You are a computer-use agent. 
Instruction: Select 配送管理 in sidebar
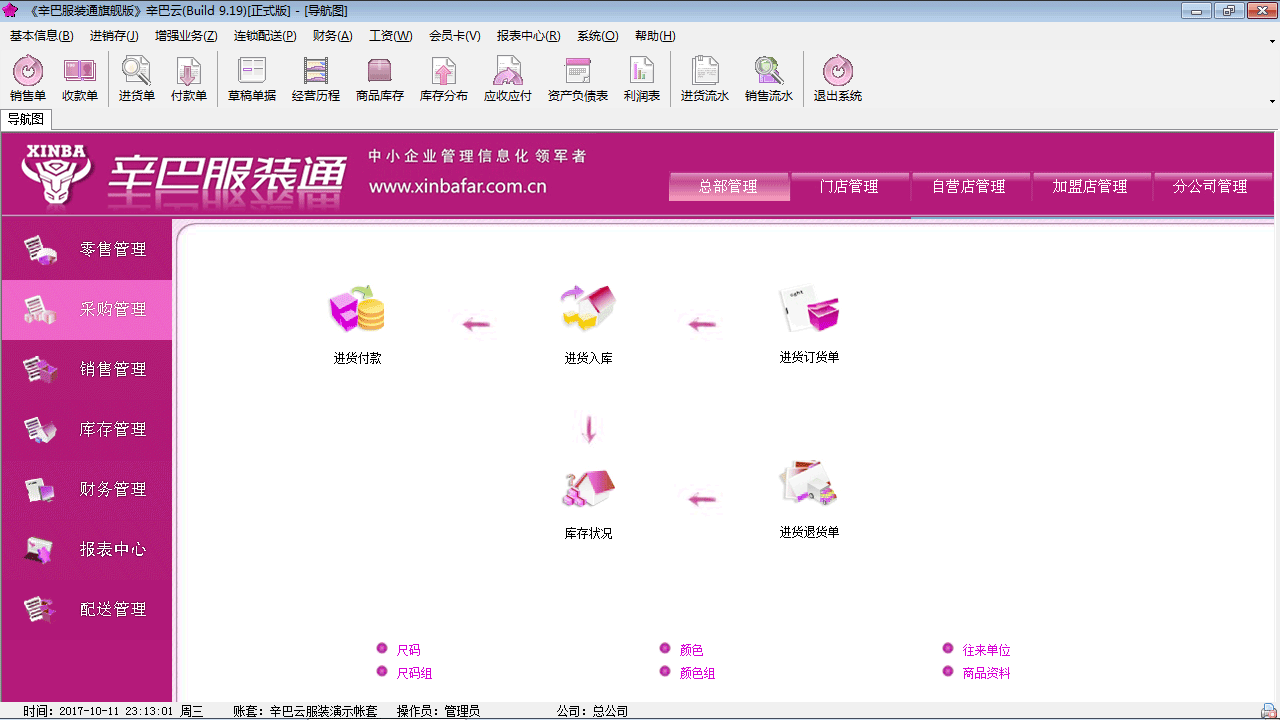point(87,610)
